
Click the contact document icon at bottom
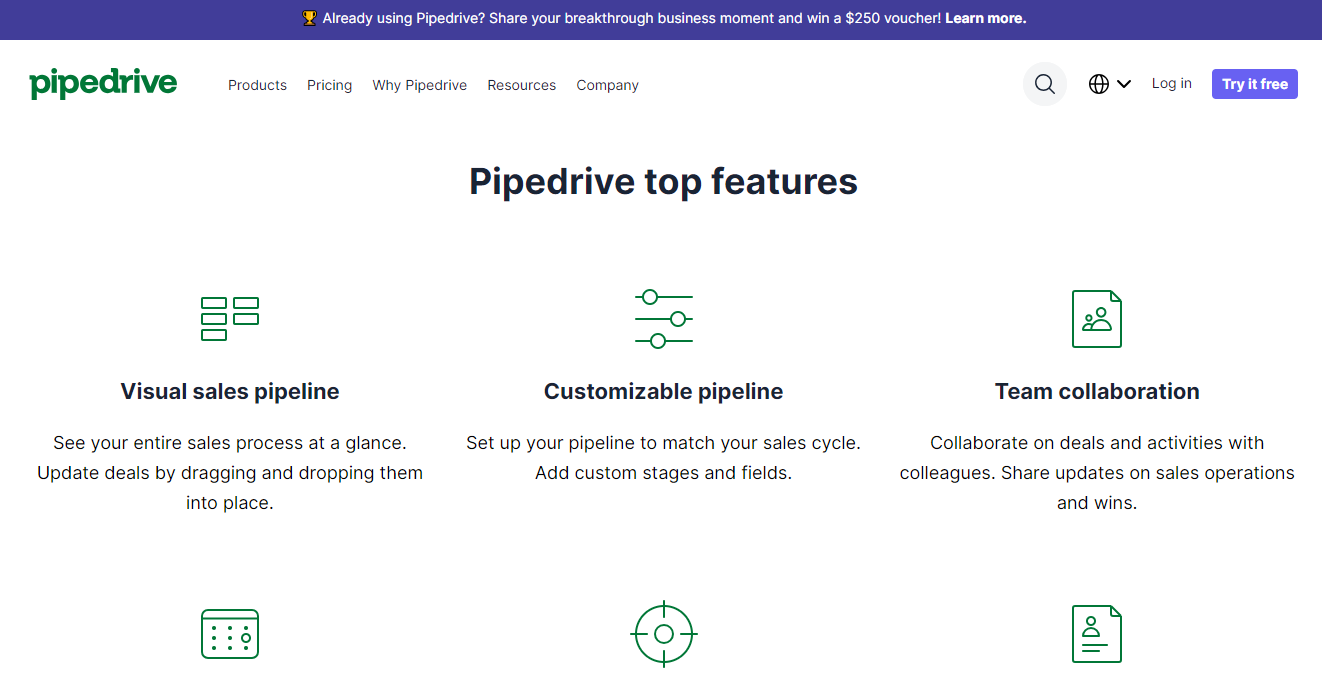pos(1097,634)
